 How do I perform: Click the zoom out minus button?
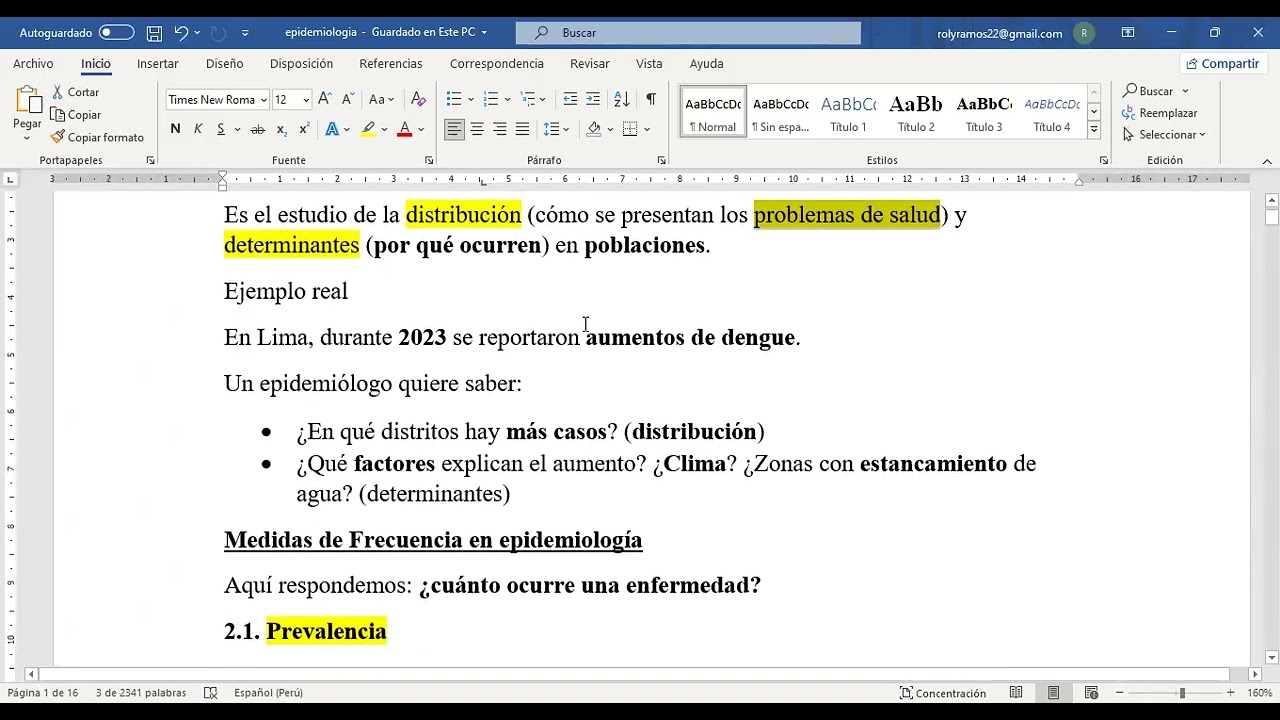click(1120, 692)
